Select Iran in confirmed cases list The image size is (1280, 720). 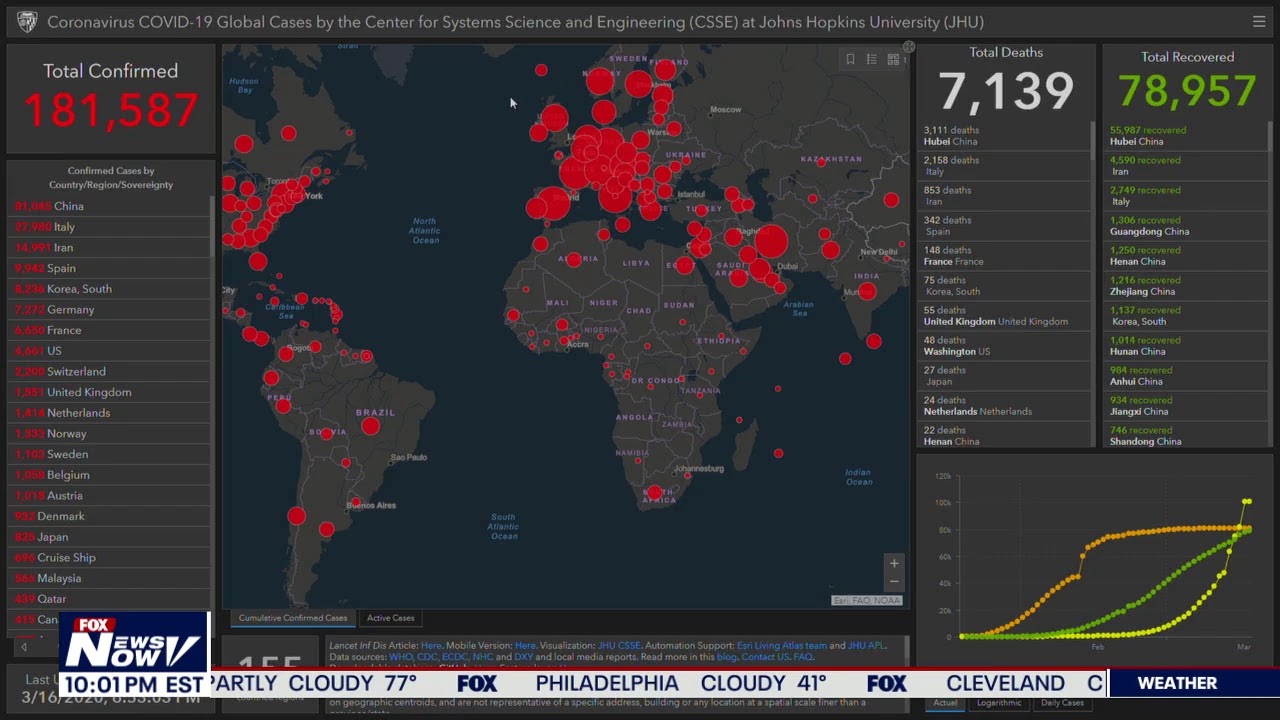coord(110,248)
